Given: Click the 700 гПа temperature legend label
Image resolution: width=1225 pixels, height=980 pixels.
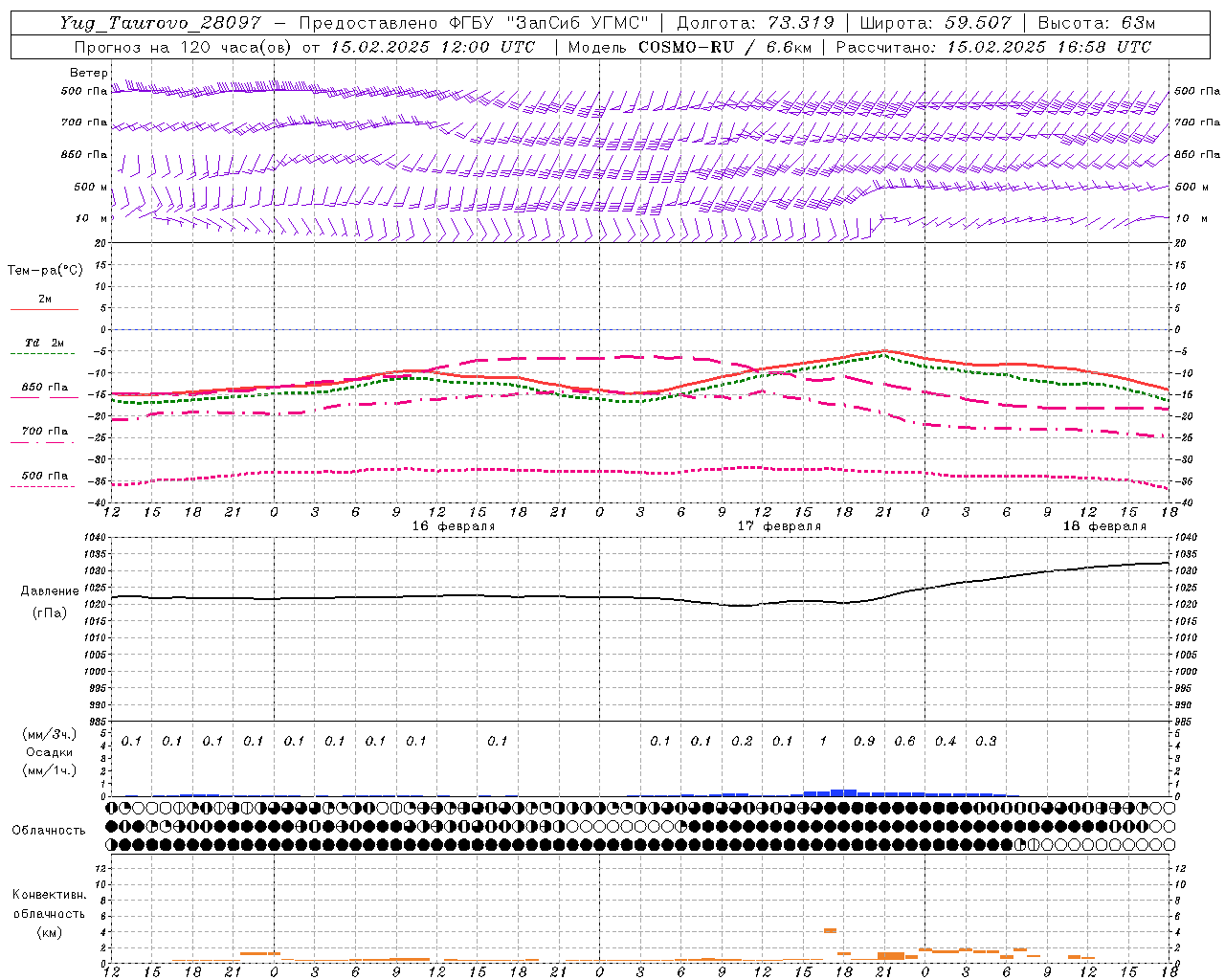Looking at the screenshot, I should coord(45,431).
